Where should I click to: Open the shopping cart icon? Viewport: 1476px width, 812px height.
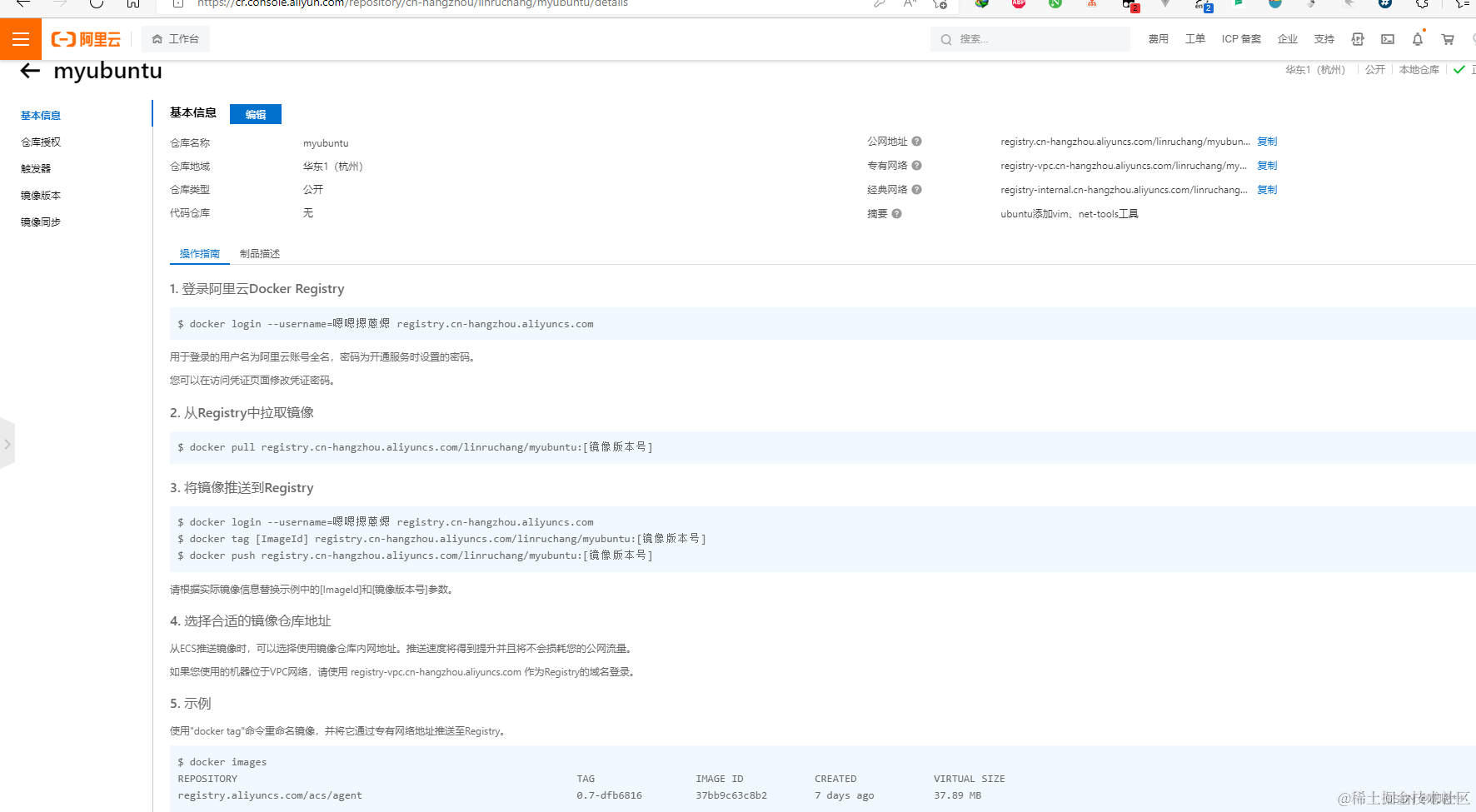point(1448,39)
